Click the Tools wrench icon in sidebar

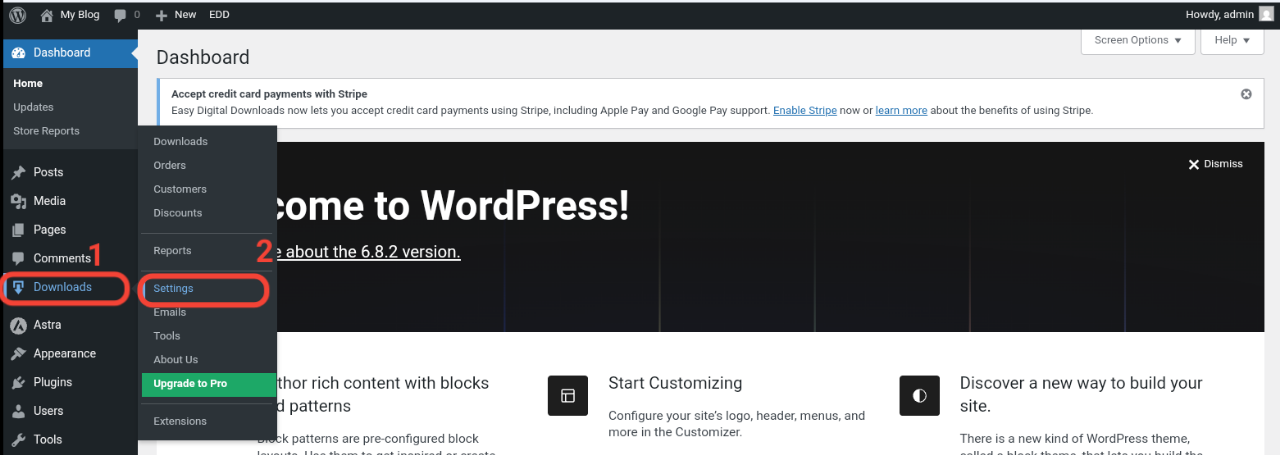pyautogui.click(x=18, y=439)
